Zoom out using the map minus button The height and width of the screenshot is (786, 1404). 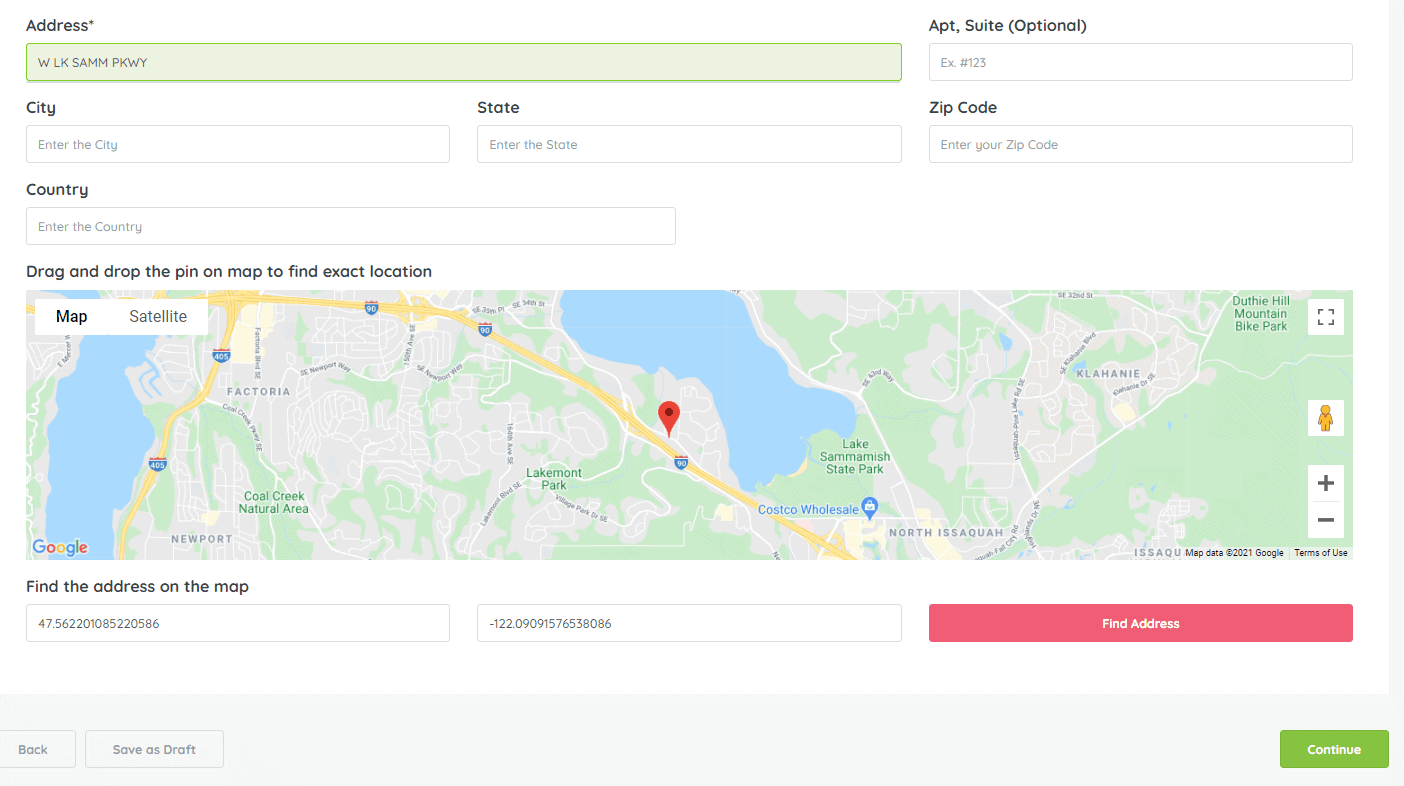(1325, 520)
